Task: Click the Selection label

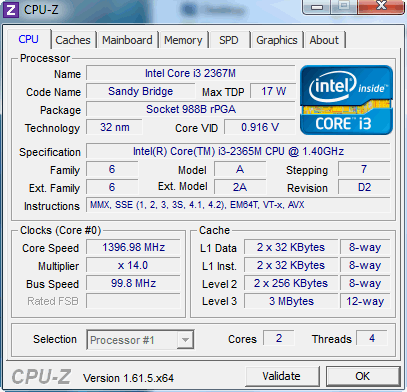Action: point(55,339)
